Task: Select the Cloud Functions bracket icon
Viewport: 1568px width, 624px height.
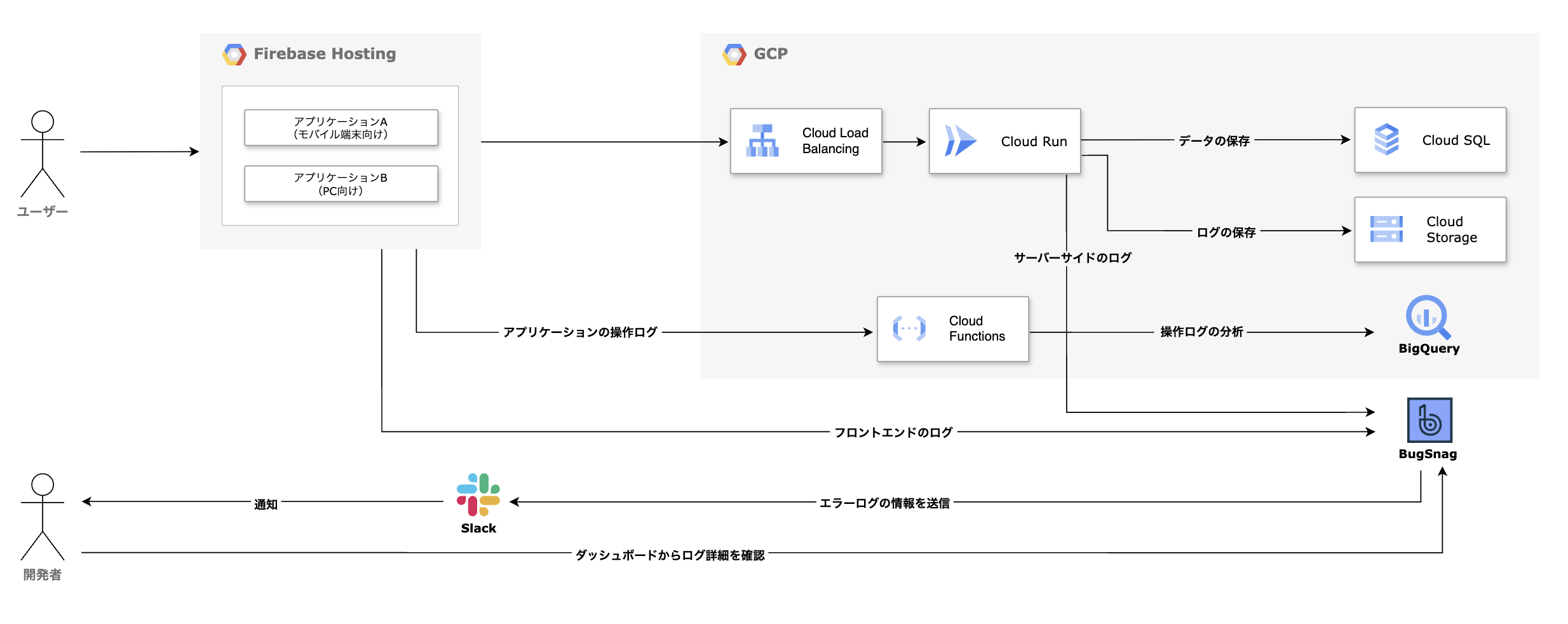Action: [909, 329]
